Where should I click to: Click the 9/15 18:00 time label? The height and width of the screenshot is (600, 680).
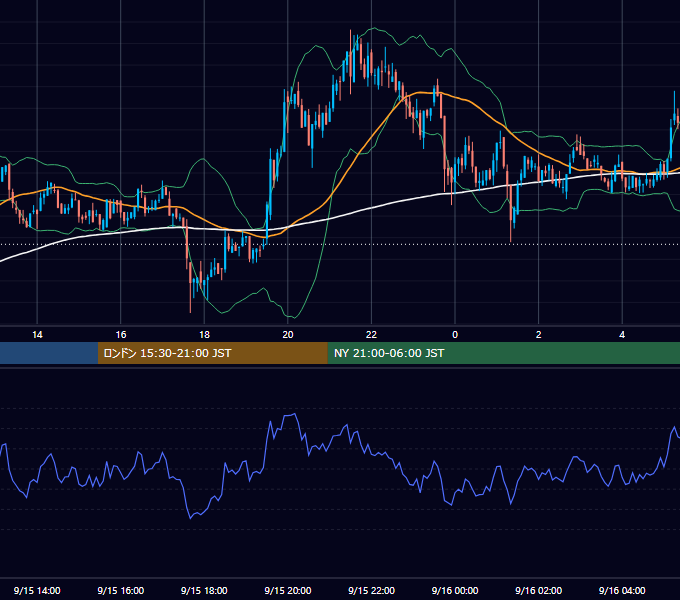click(x=204, y=590)
